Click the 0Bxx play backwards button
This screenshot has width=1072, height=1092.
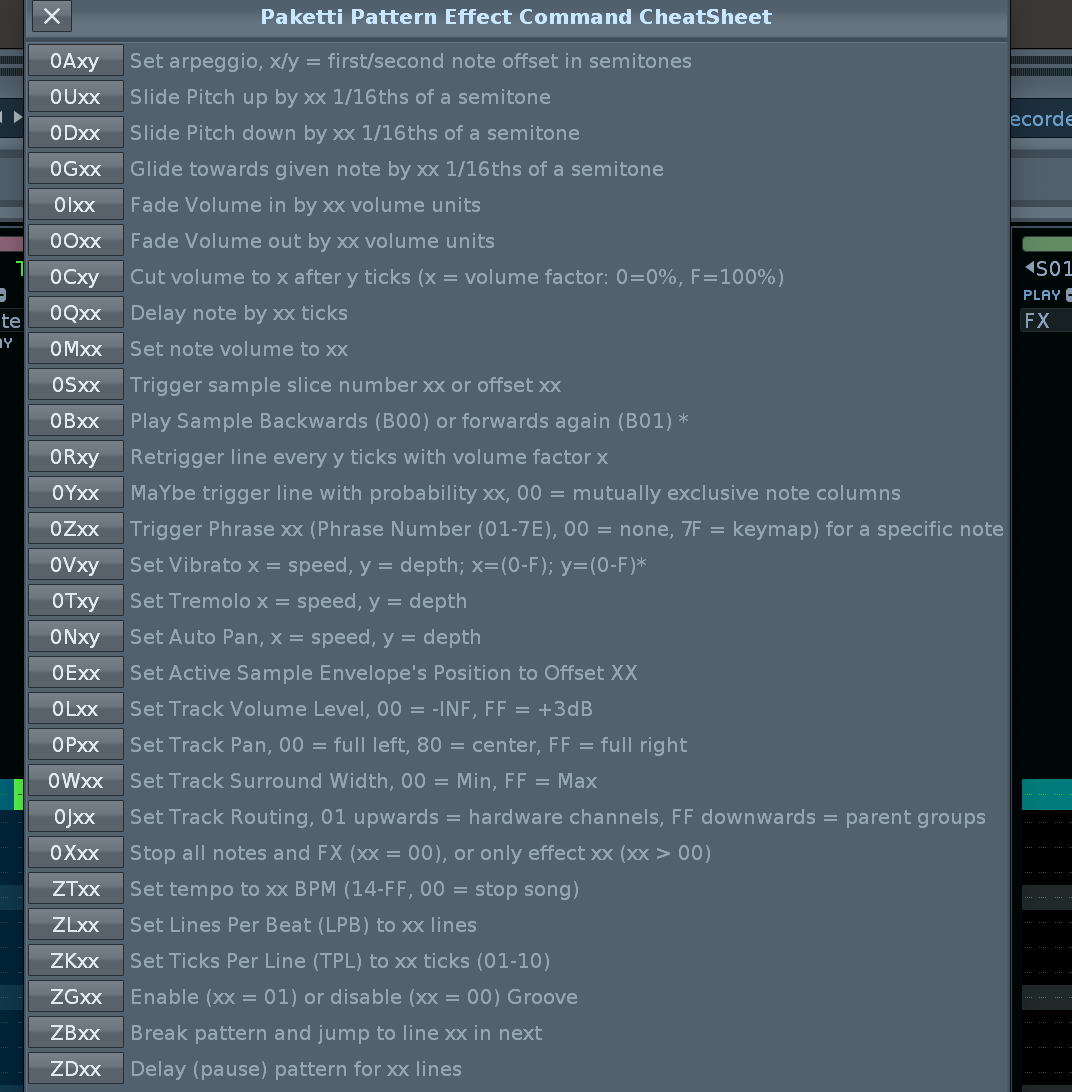(76, 421)
